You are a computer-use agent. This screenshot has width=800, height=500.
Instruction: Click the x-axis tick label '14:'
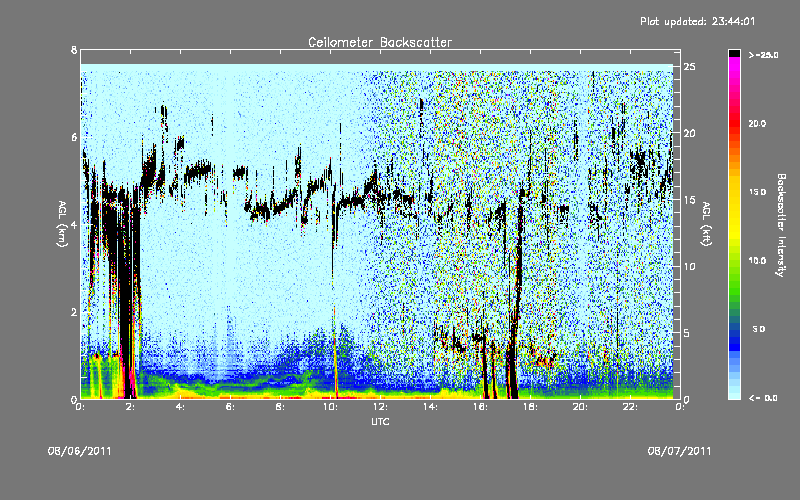tap(431, 407)
